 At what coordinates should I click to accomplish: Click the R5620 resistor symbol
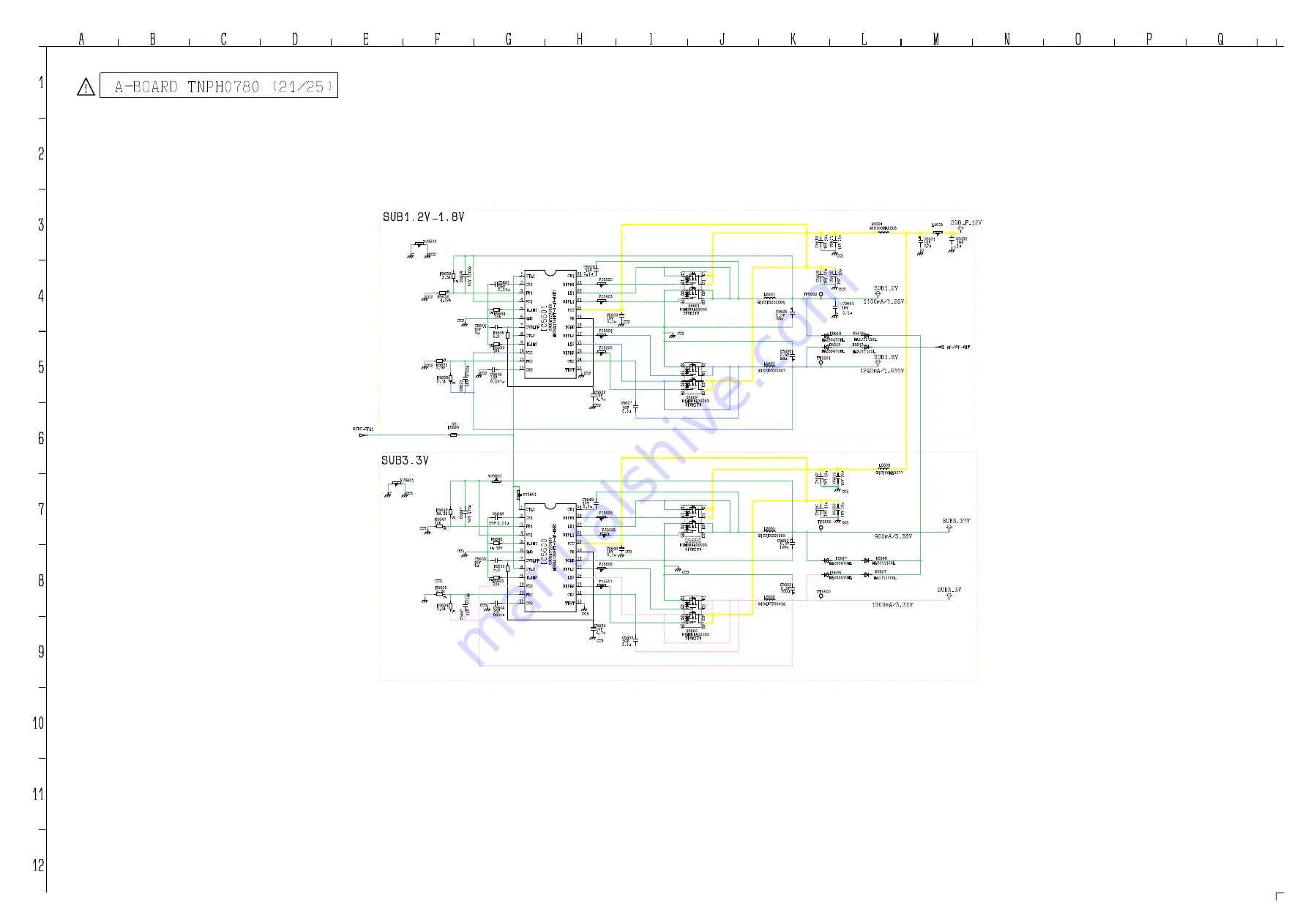(454, 435)
